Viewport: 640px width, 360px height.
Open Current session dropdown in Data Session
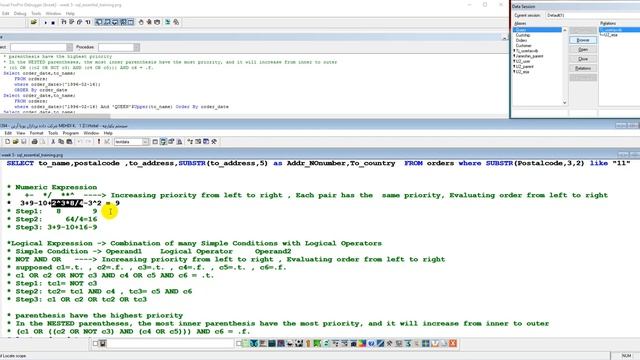pos(593,15)
